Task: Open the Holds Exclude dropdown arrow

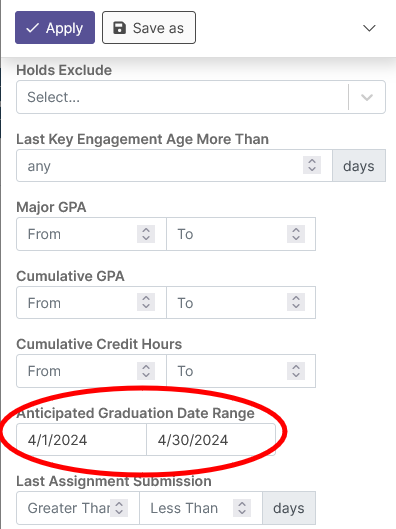Action: click(x=367, y=98)
